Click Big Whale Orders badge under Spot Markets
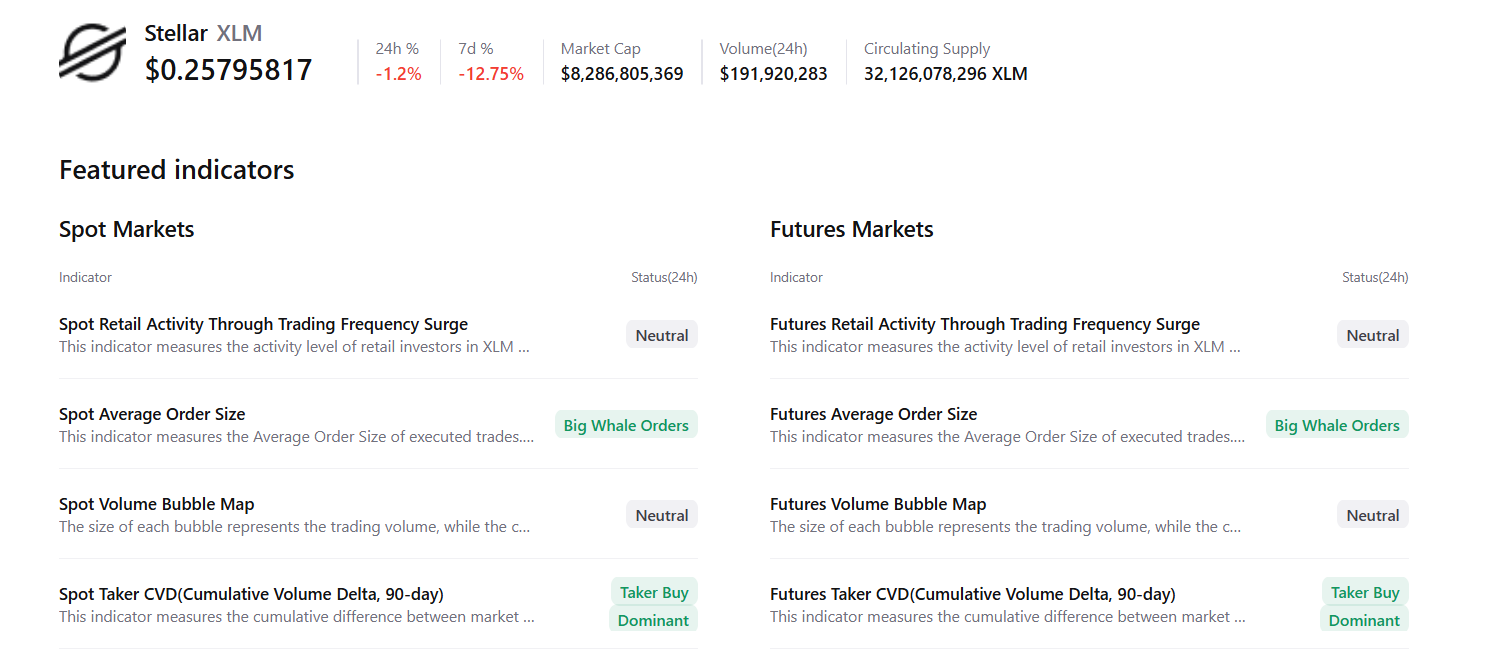This screenshot has width=1505, height=662. (626, 425)
